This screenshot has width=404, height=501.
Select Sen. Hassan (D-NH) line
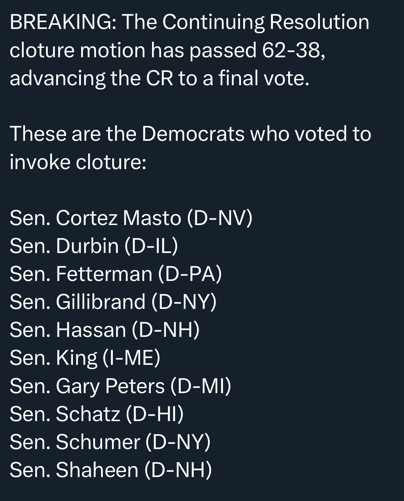tap(105, 330)
